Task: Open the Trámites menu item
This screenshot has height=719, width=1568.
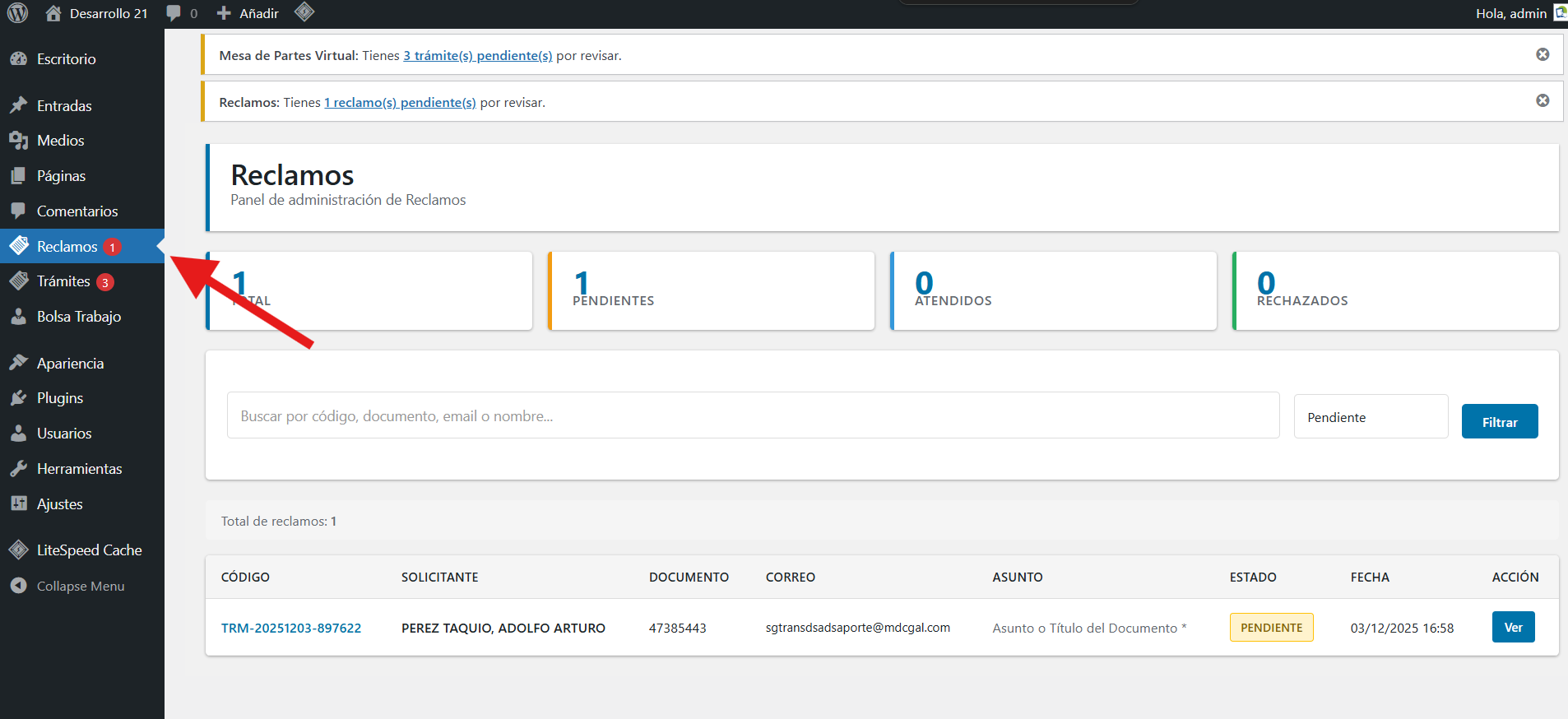Action: 63,281
